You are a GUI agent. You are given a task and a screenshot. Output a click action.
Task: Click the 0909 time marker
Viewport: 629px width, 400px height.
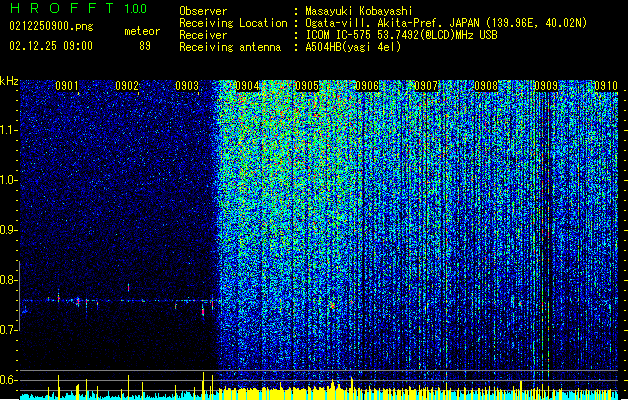pyautogui.click(x=546, y=86)
